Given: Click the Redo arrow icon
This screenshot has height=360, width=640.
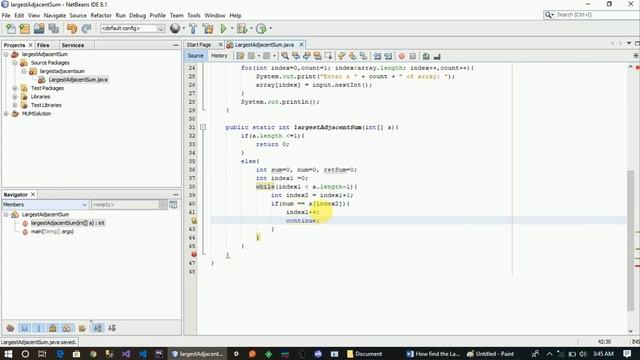Looking at the screenshot, I should click(86, 29).
